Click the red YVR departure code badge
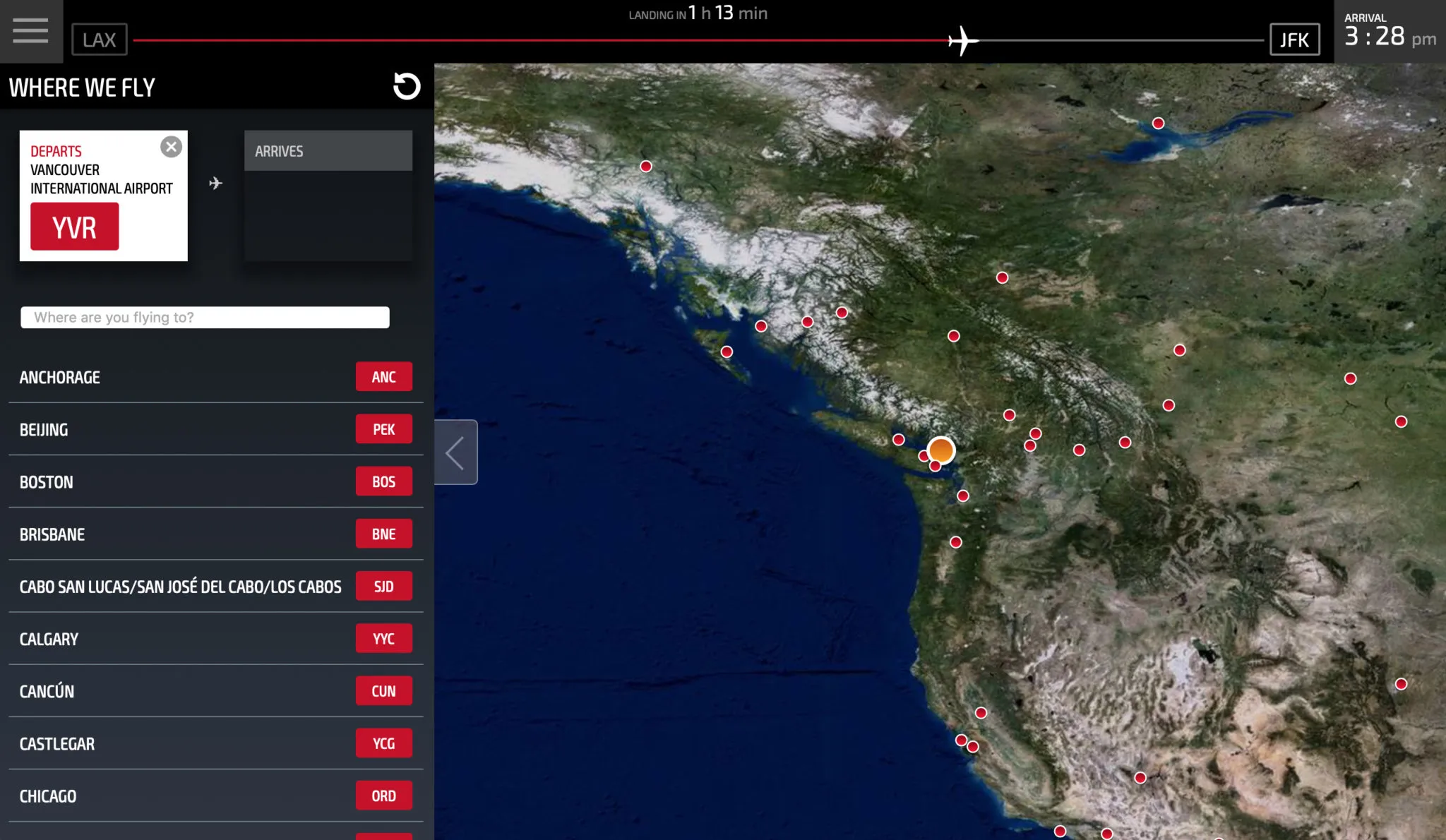 [73, 226]
